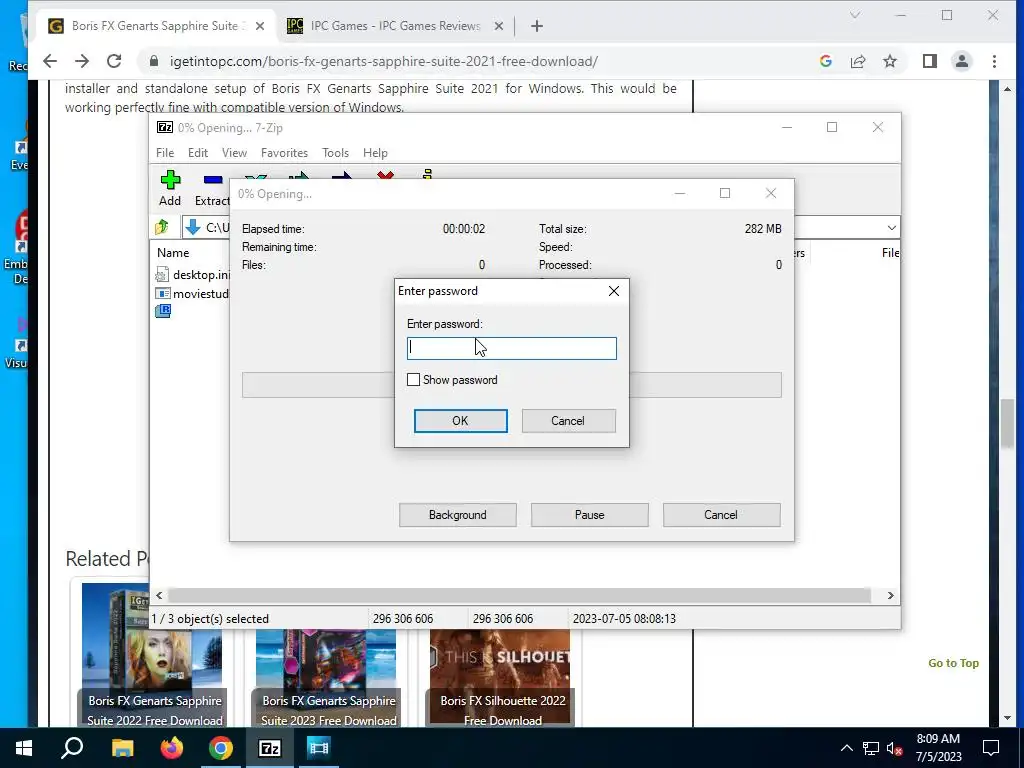
Task: Go back in Chrome history
Action: 50,61
